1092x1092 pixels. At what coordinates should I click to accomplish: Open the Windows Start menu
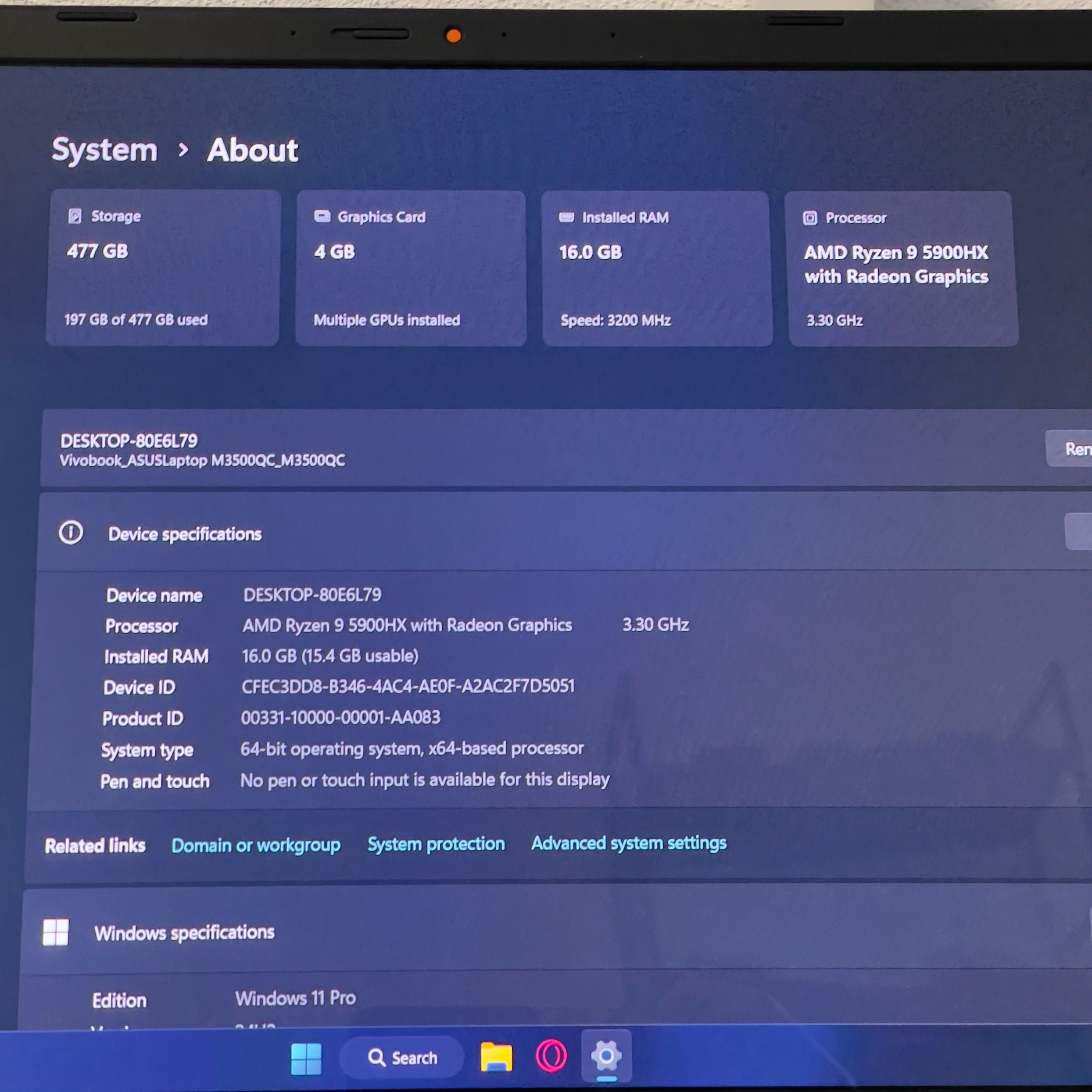(x=306, y=1059)
